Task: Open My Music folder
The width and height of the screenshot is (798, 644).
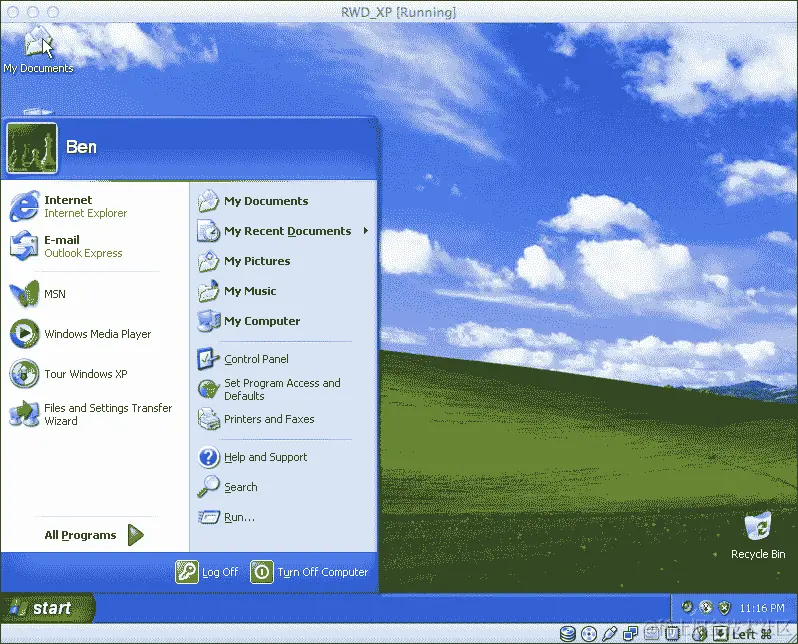Action: coord(237,291)
